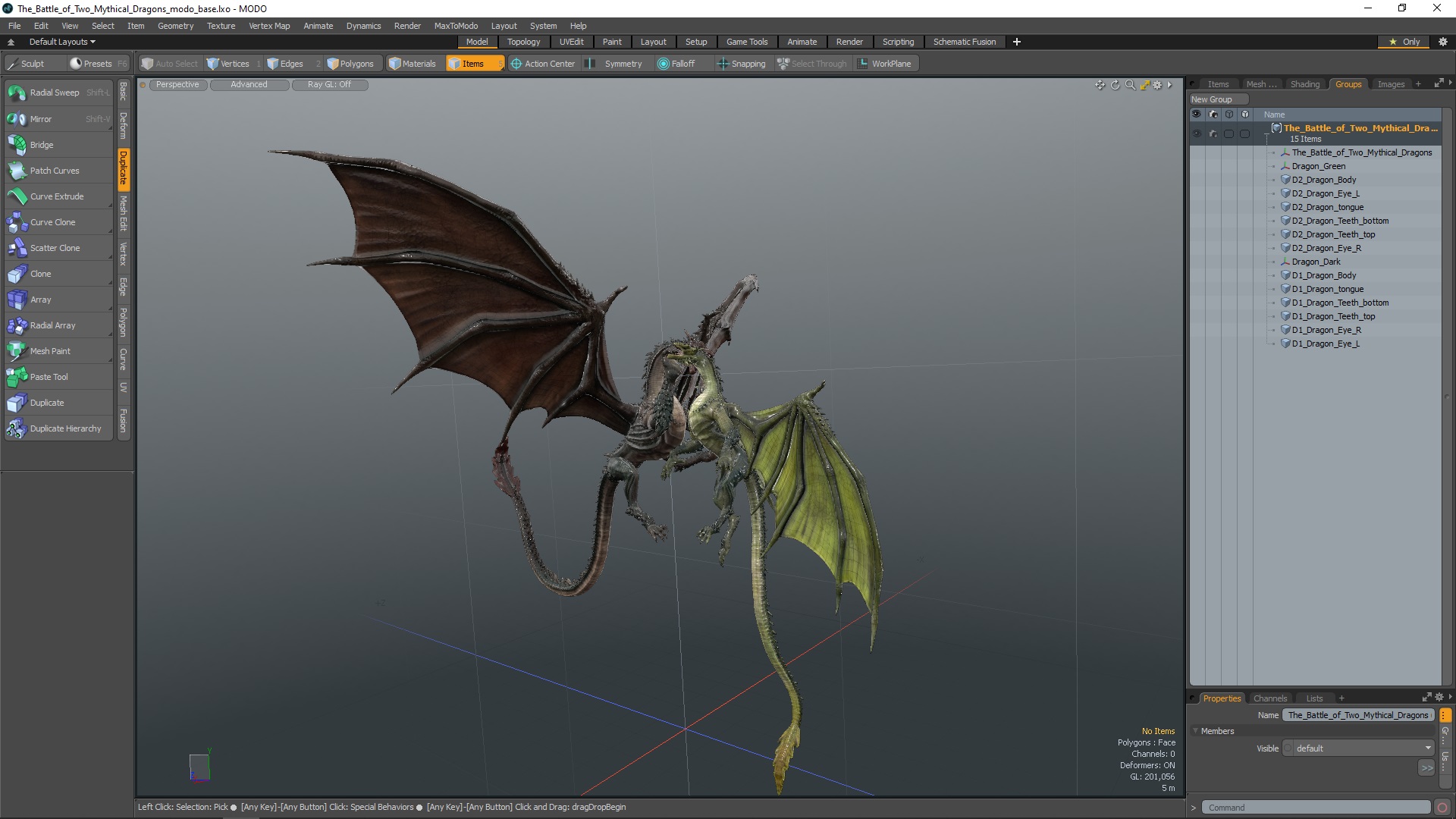1456x819 pixels.
Task: Click the Duplicate tool
Action: (58, 403)
